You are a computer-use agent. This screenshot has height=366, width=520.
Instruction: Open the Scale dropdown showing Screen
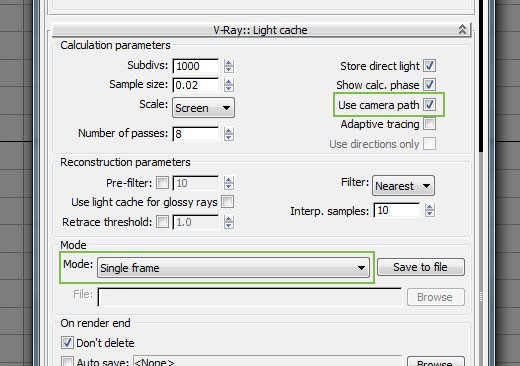tap(203, 108)
